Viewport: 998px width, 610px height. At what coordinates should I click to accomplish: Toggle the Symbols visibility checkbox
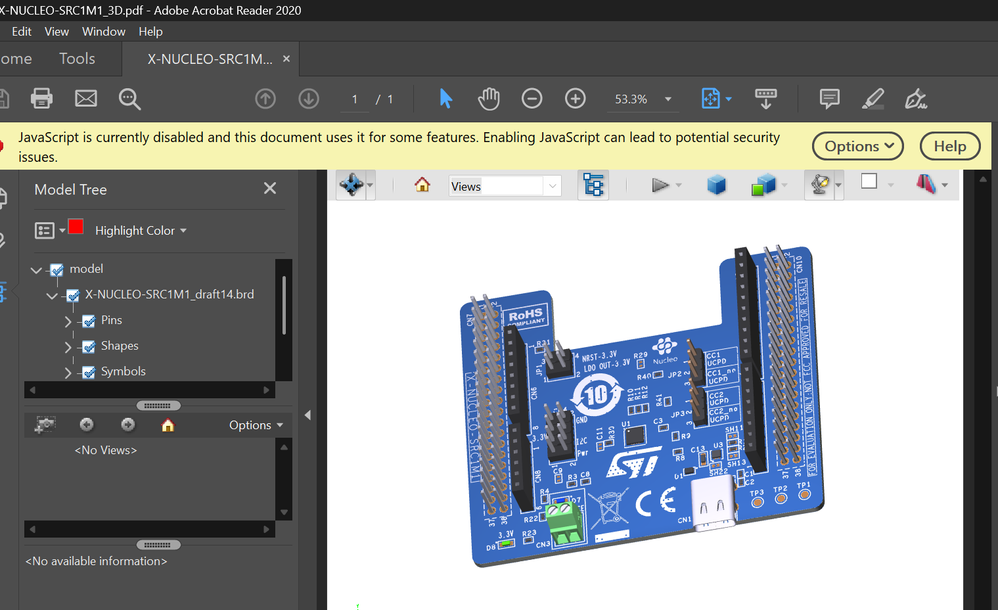pyautogui.click(x=88, y=372)
